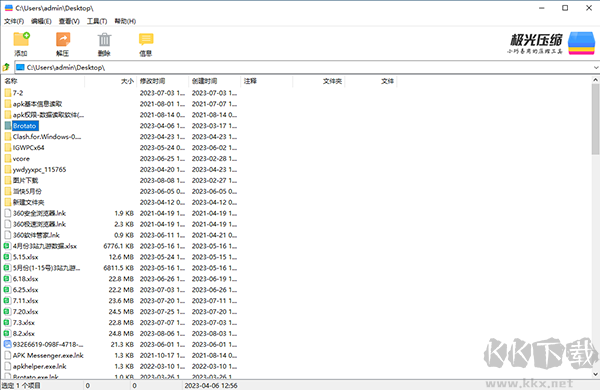Open the 编辑(E) menu
This screenshot has width=600, height=390.
click(x=41, y=21)
